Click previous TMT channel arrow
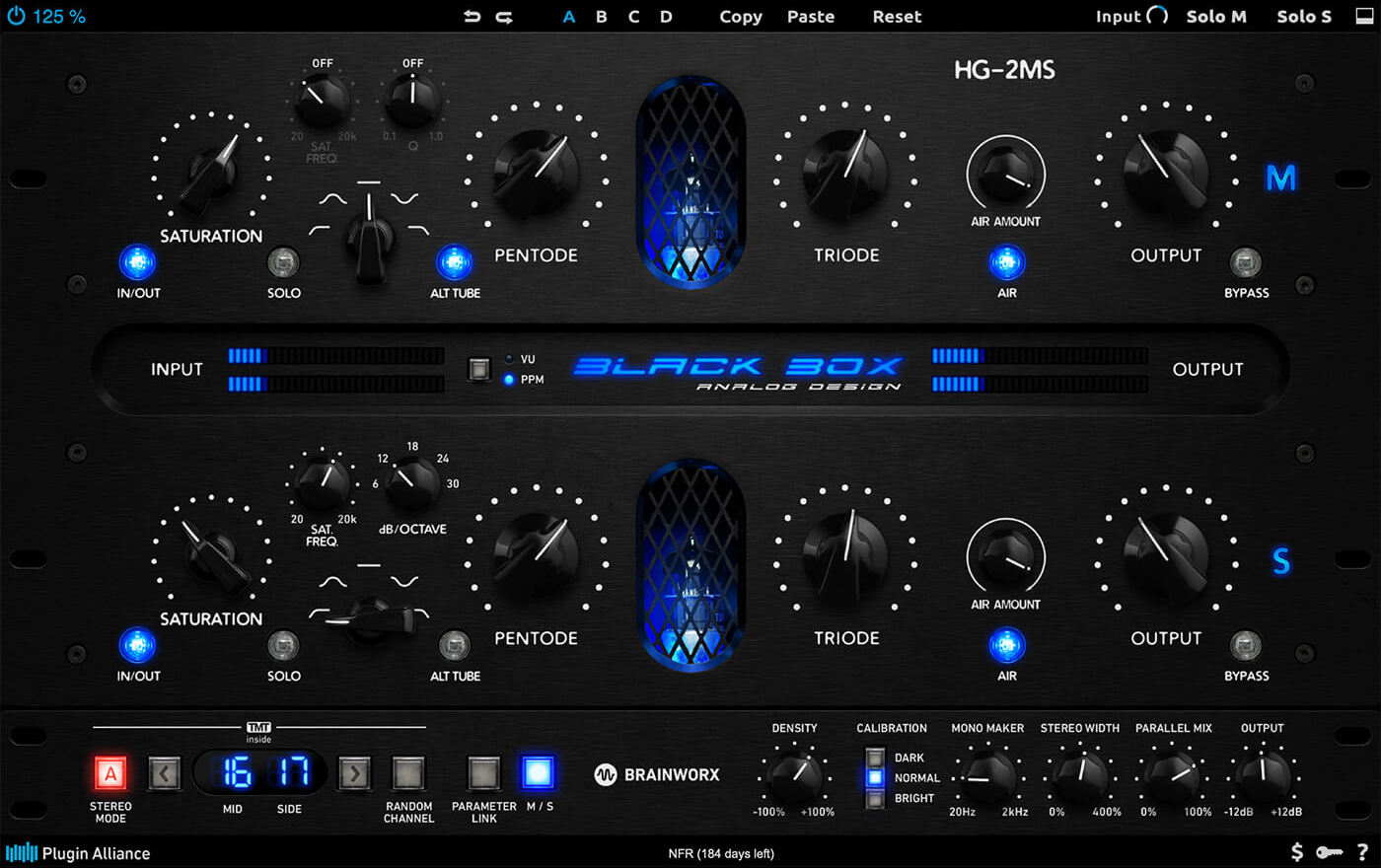This screenshot has width=1381, height=868. coord(165,774)
